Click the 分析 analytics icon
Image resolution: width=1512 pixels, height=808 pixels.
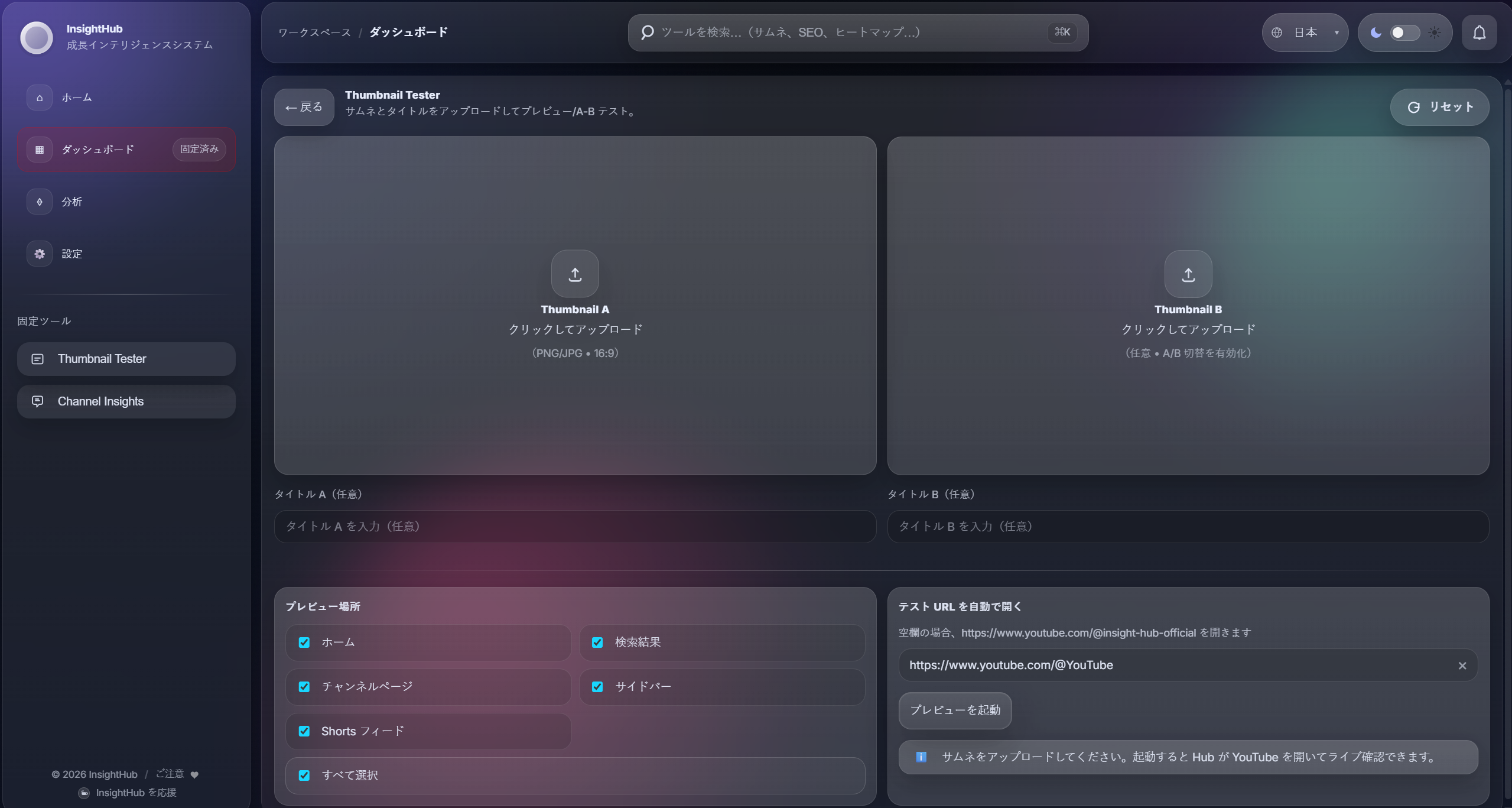coord(40,202)
